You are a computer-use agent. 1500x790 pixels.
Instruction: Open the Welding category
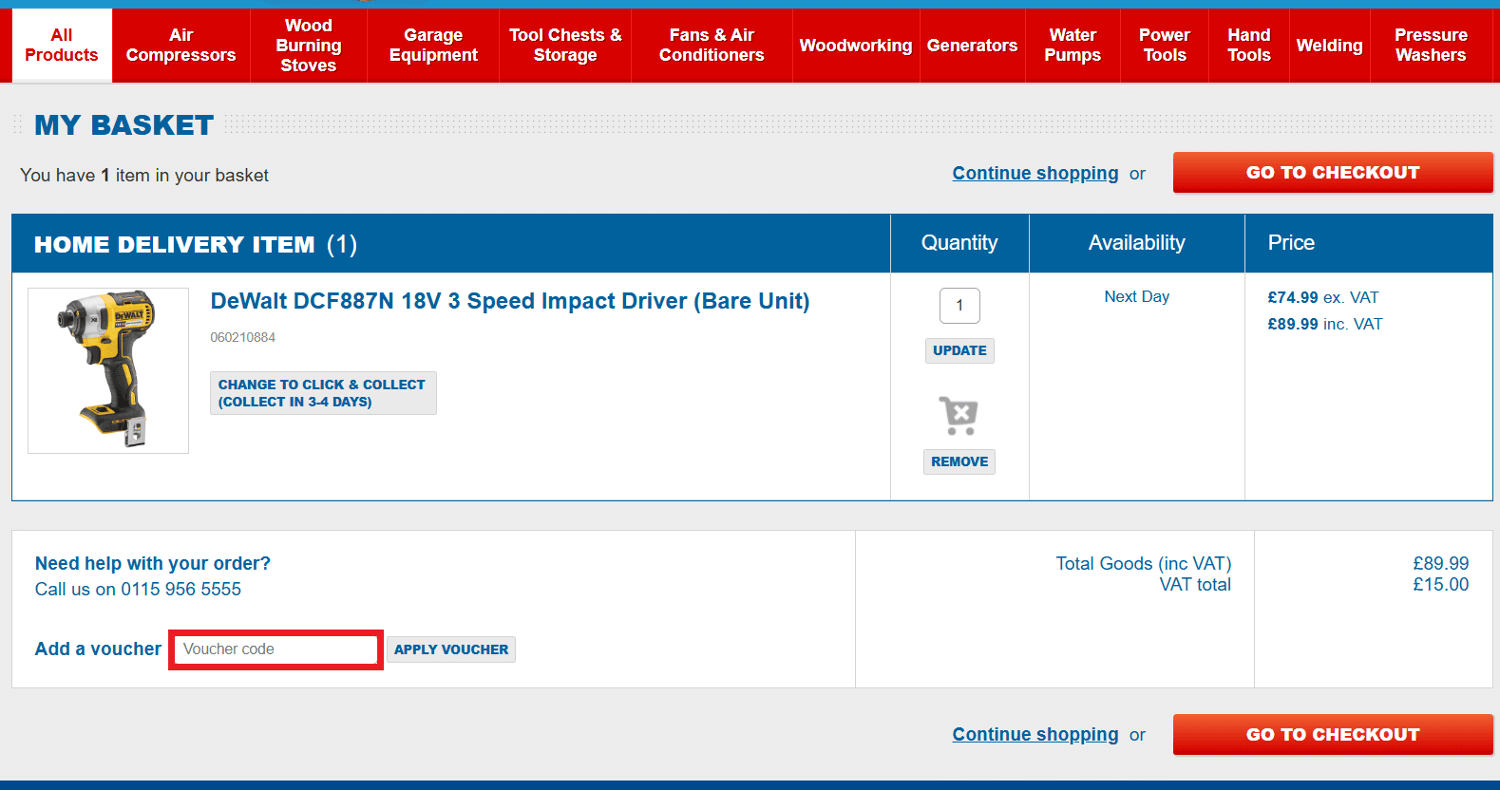point(1329,45)
